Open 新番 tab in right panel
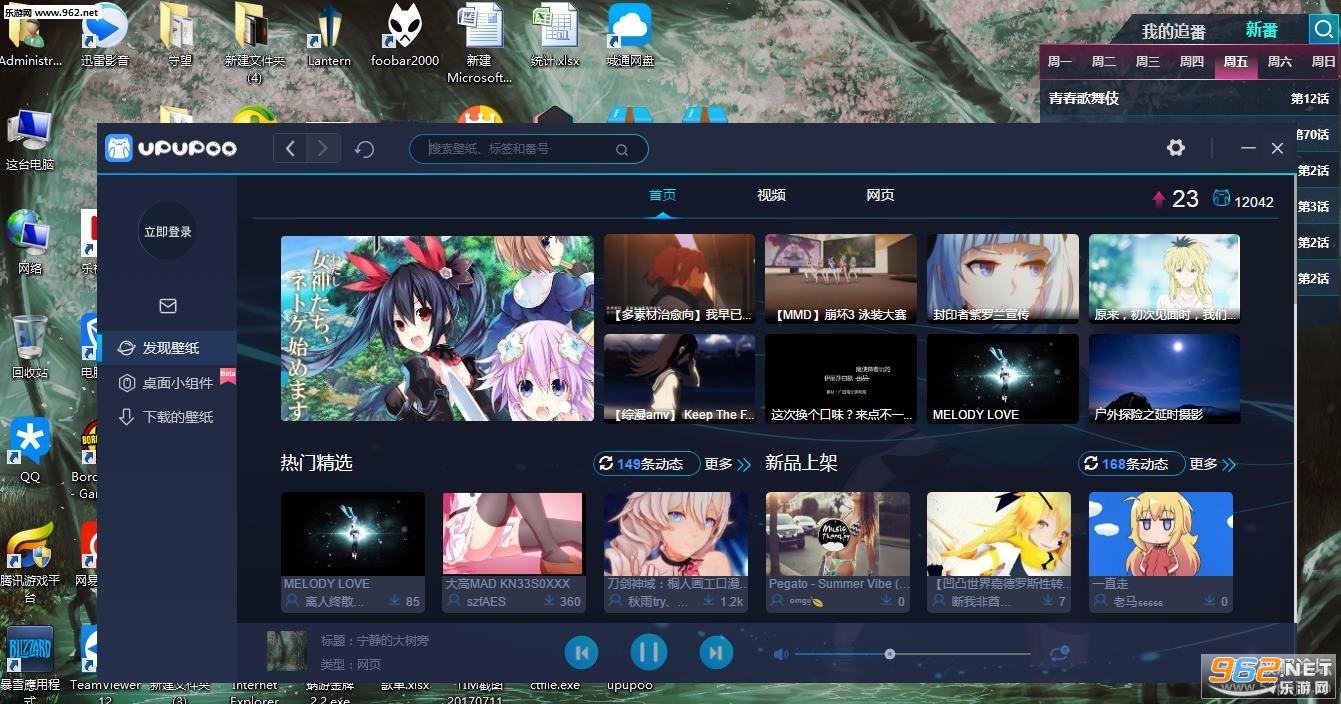Image resolution: width=1341 pixels, height=704 pixels. click(x=1261, y=30)
